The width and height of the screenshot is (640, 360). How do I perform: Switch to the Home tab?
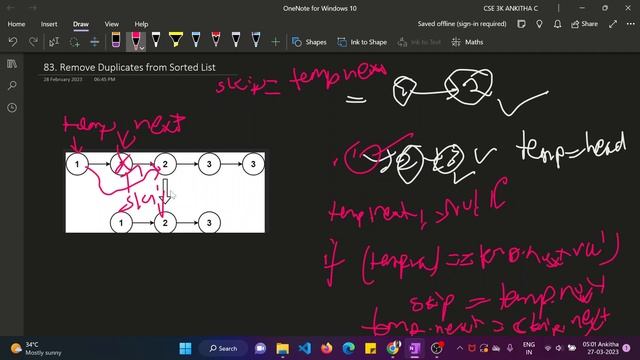tap(16, 24)
